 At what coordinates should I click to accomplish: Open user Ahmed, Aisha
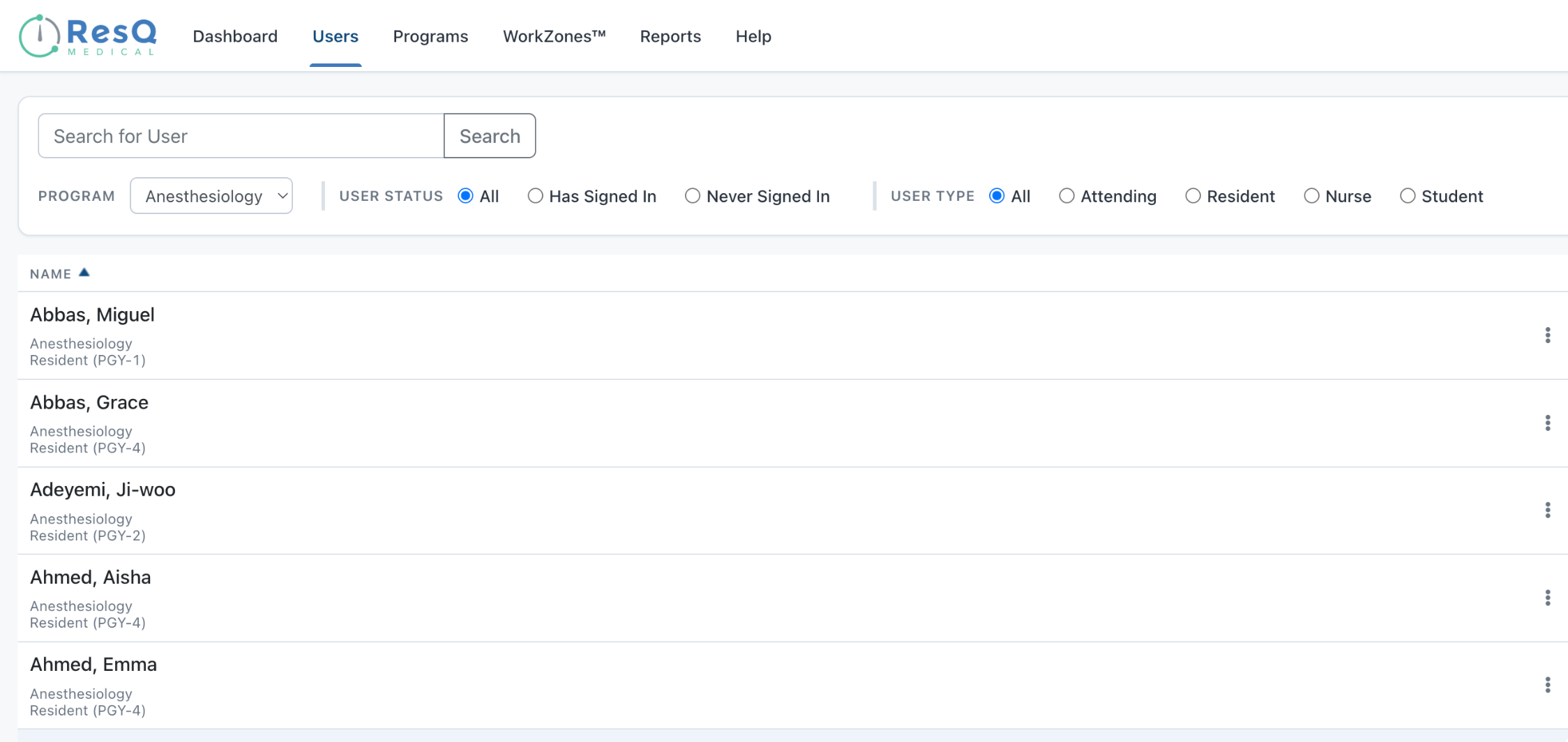pos(90,577)
